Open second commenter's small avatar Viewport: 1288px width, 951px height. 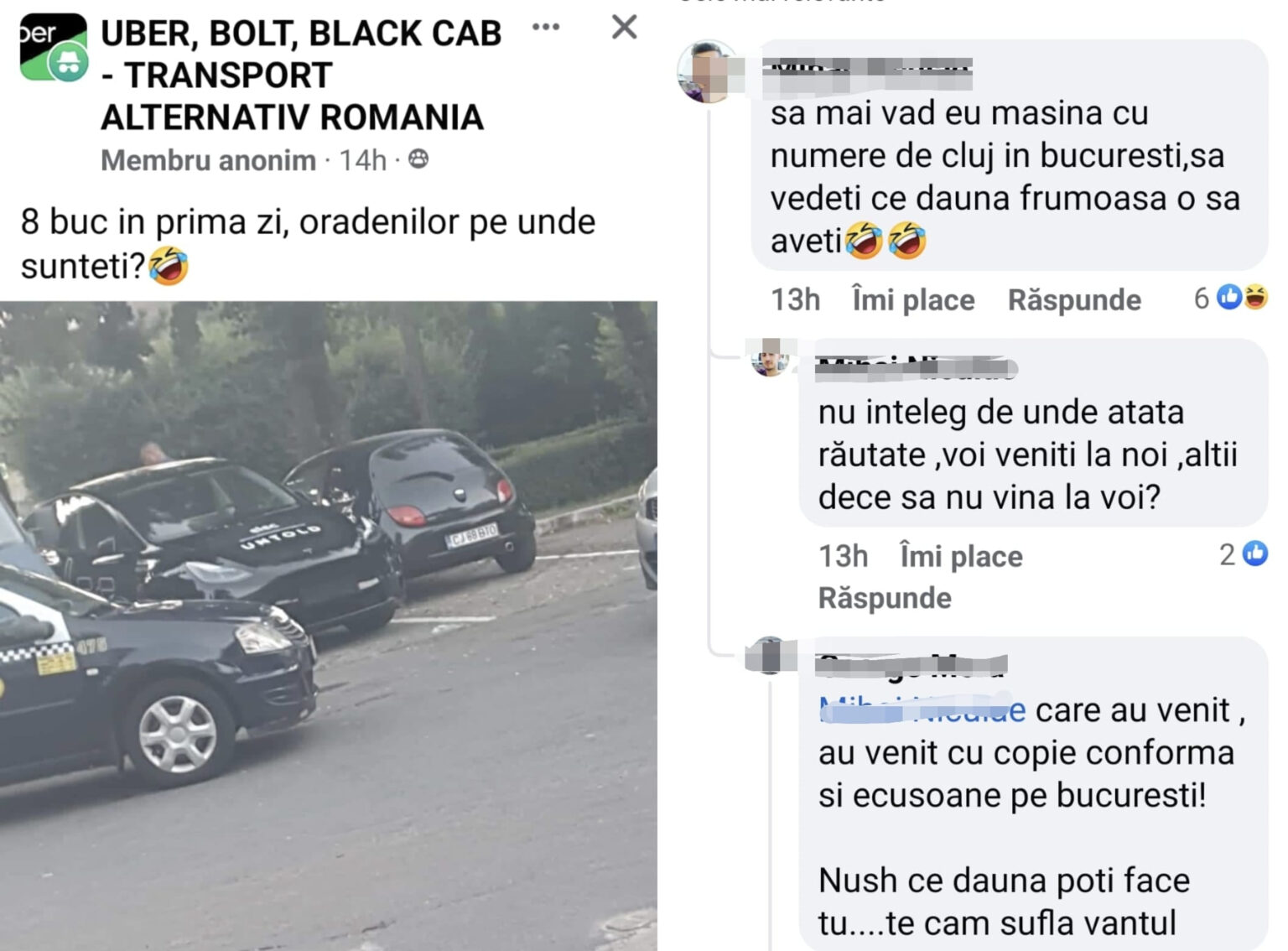(770, 358)
